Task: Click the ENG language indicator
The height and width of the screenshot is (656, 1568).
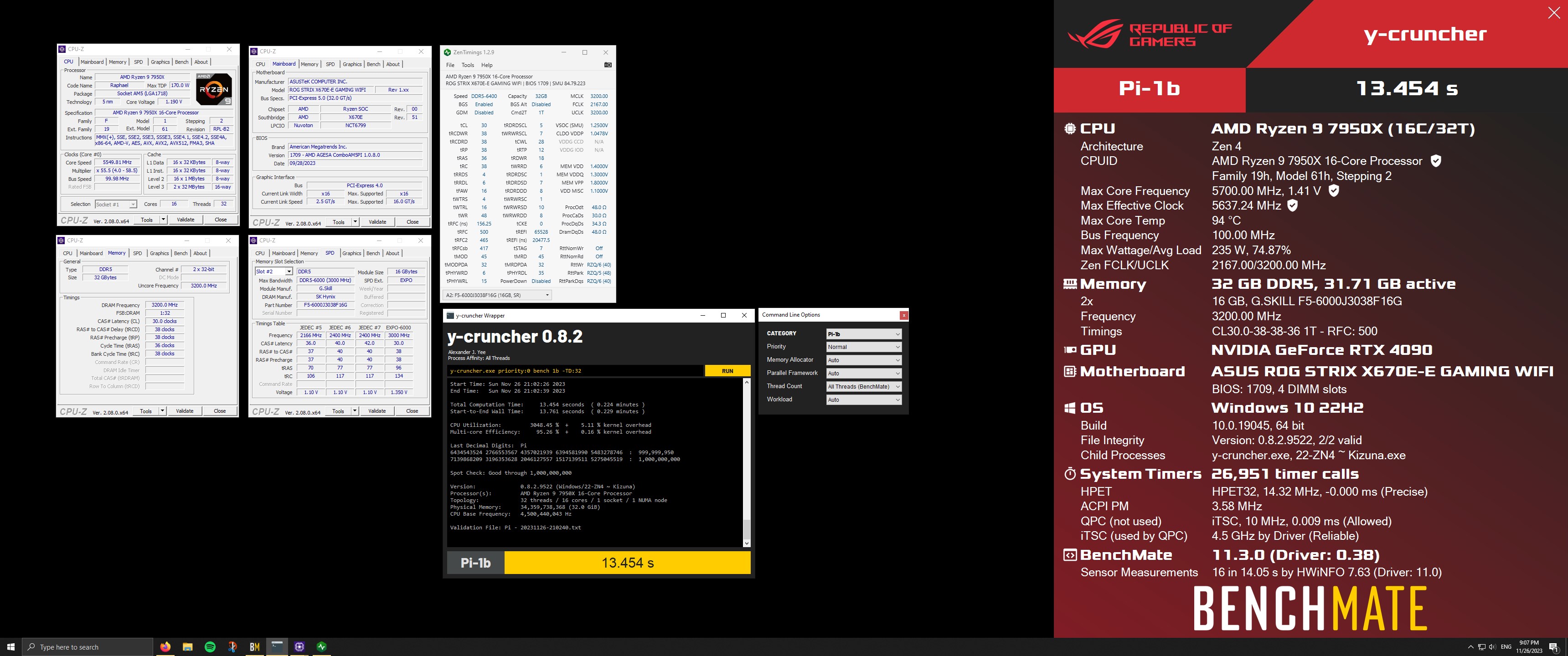Action: [1506, 647]
